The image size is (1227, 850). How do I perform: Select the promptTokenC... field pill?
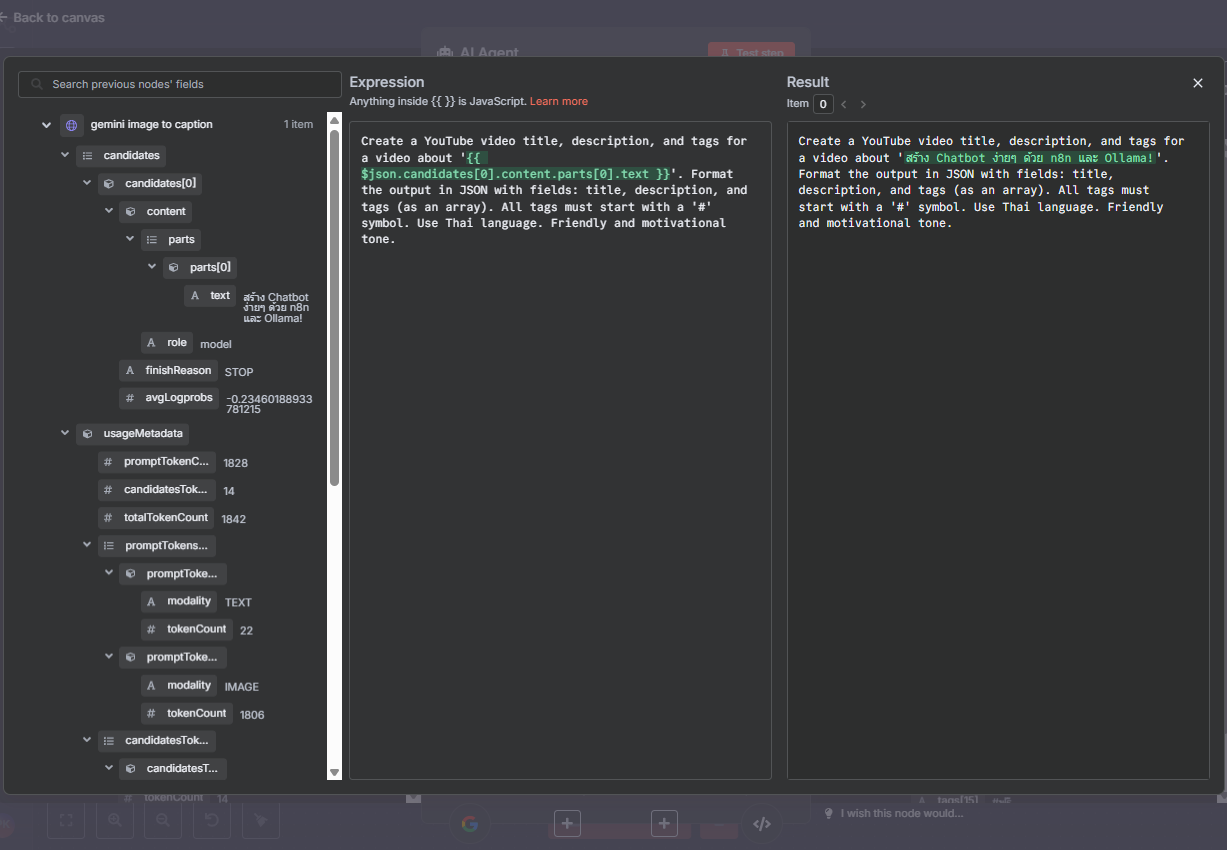tap(157, 461)
